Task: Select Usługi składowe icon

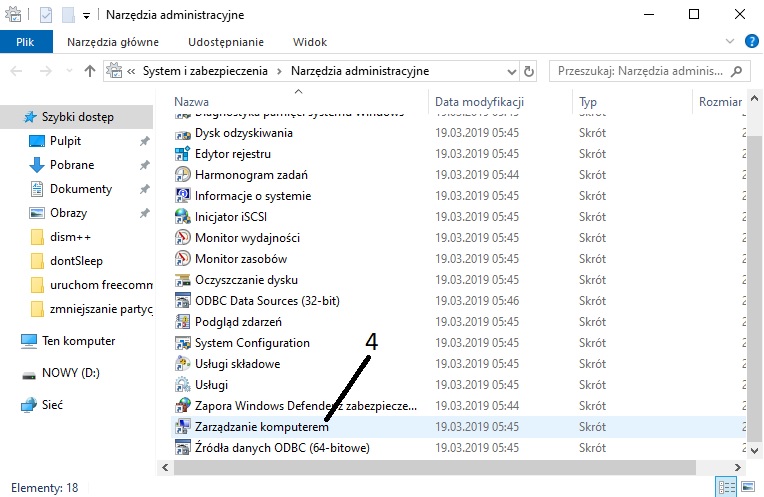Action: coord(183,364)
